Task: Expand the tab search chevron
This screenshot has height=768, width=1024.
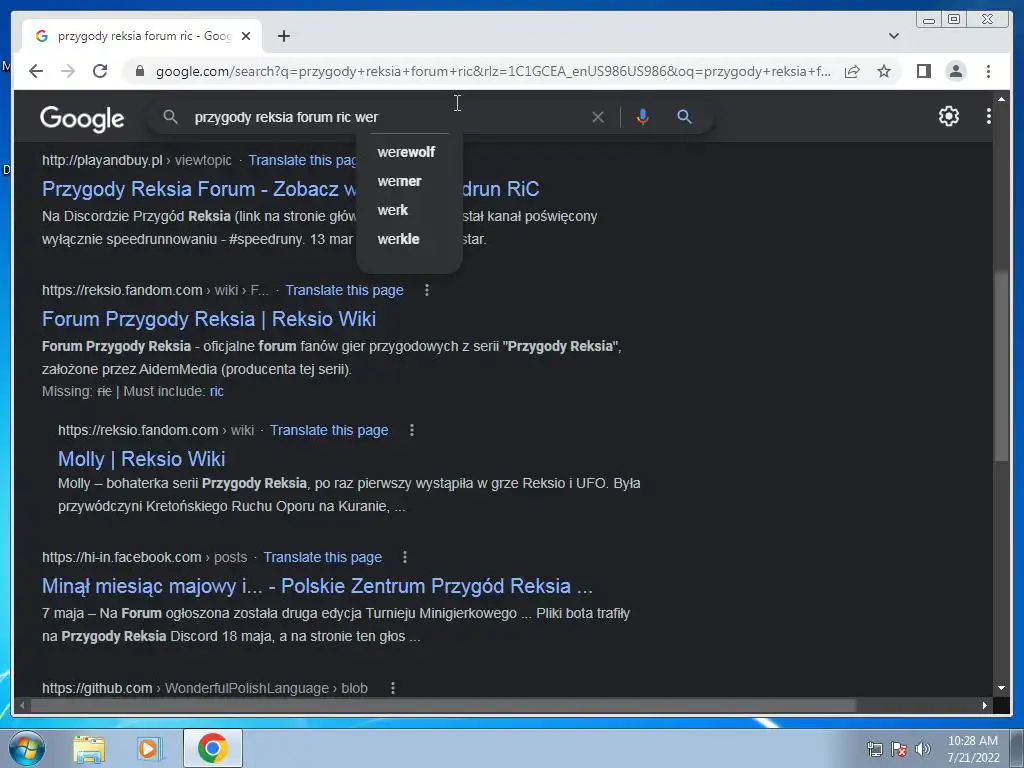Action: tap(894, 36)
